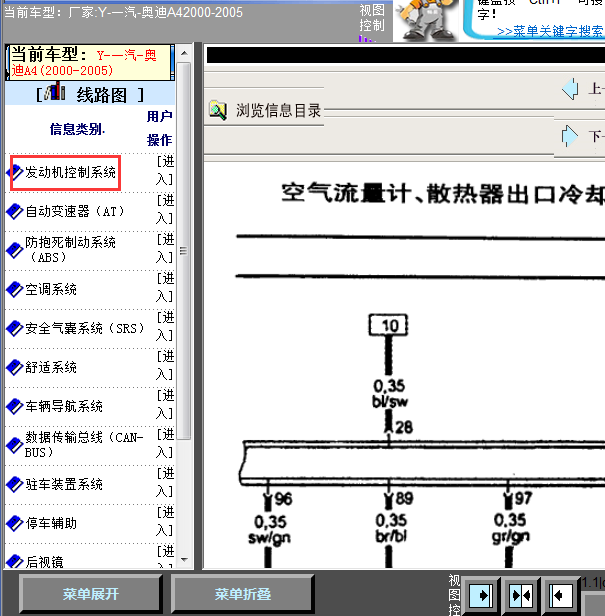Open 数据传输总线（CAN-BUS） category
Screen dimensions: 605x616
pyautogui.click(x=84, y=445)
